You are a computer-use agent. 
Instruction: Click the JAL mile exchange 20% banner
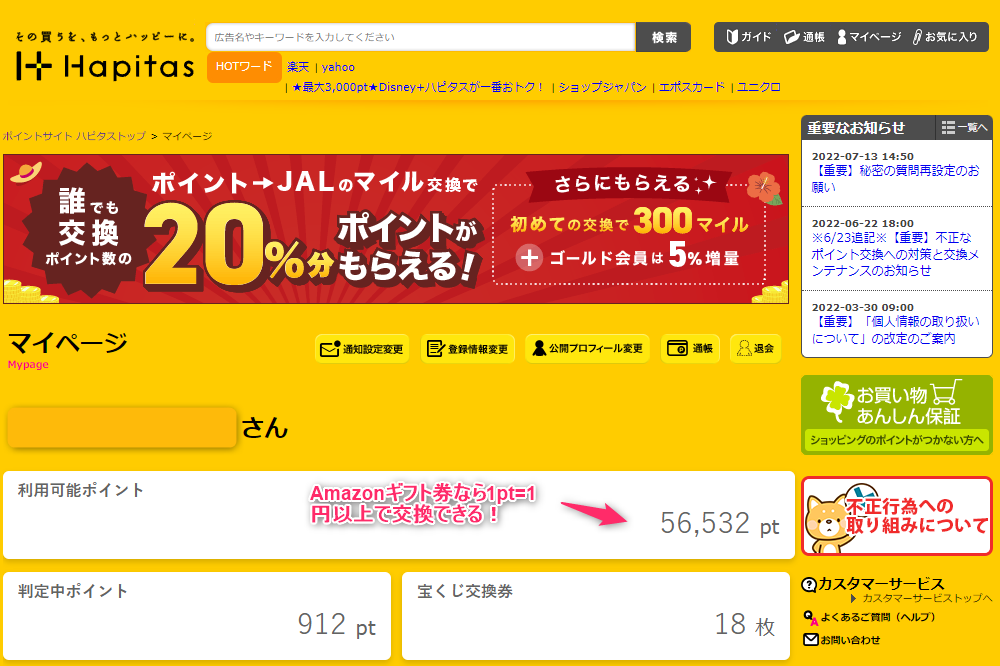[396, 228]
